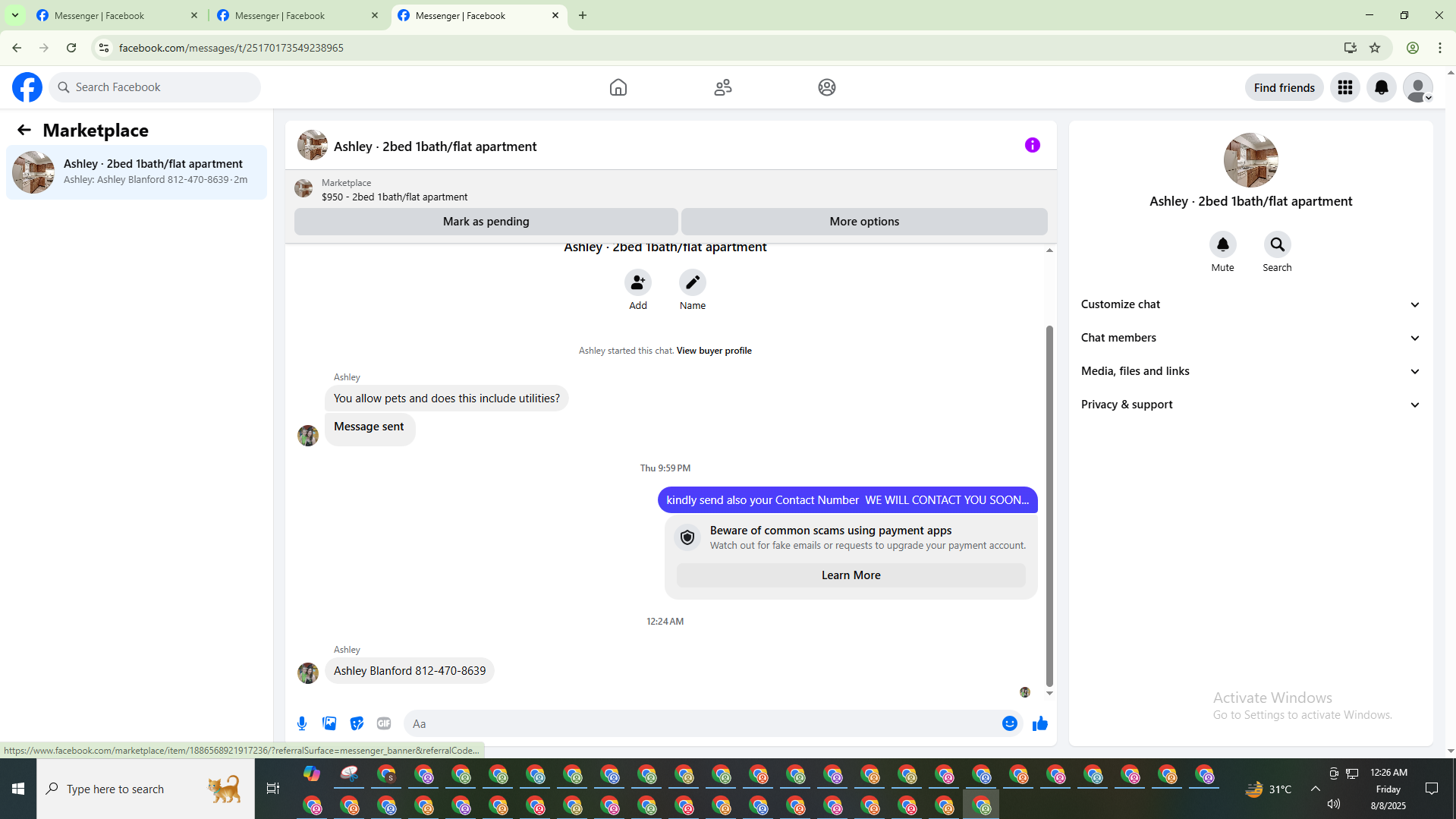Expand Media, files and links section
Screen dimensions: 1456x819
1251,371
